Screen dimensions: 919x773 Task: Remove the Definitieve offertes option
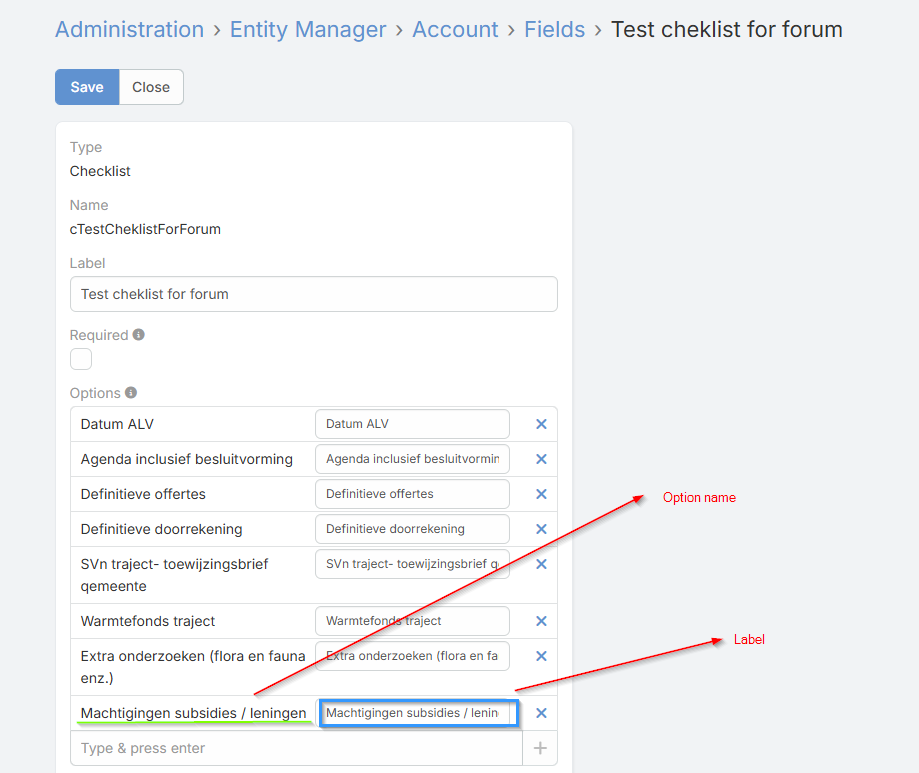click(x=541, y=494)
